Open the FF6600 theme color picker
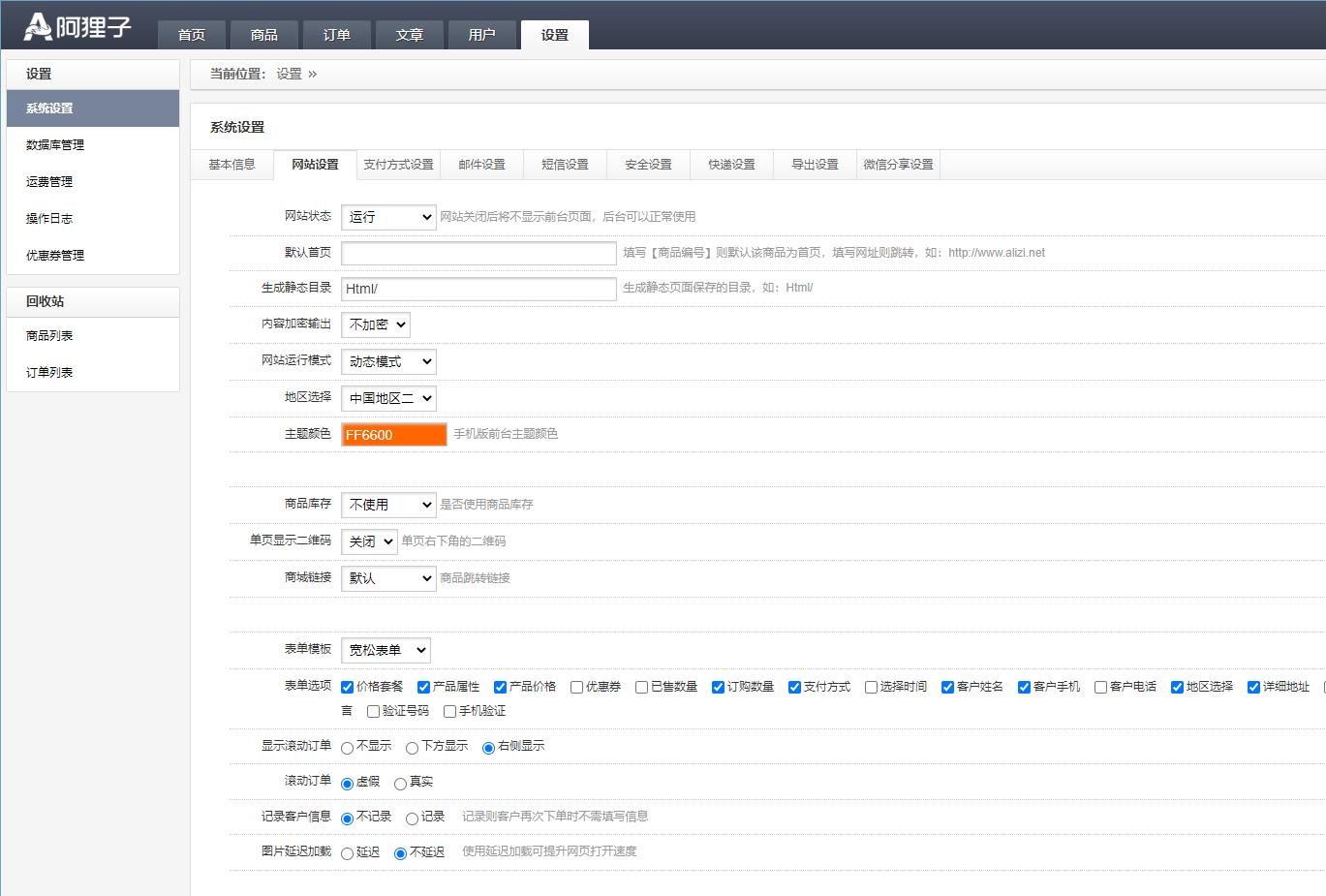The width and height of the screenshot is (1326, 896). 394,435
